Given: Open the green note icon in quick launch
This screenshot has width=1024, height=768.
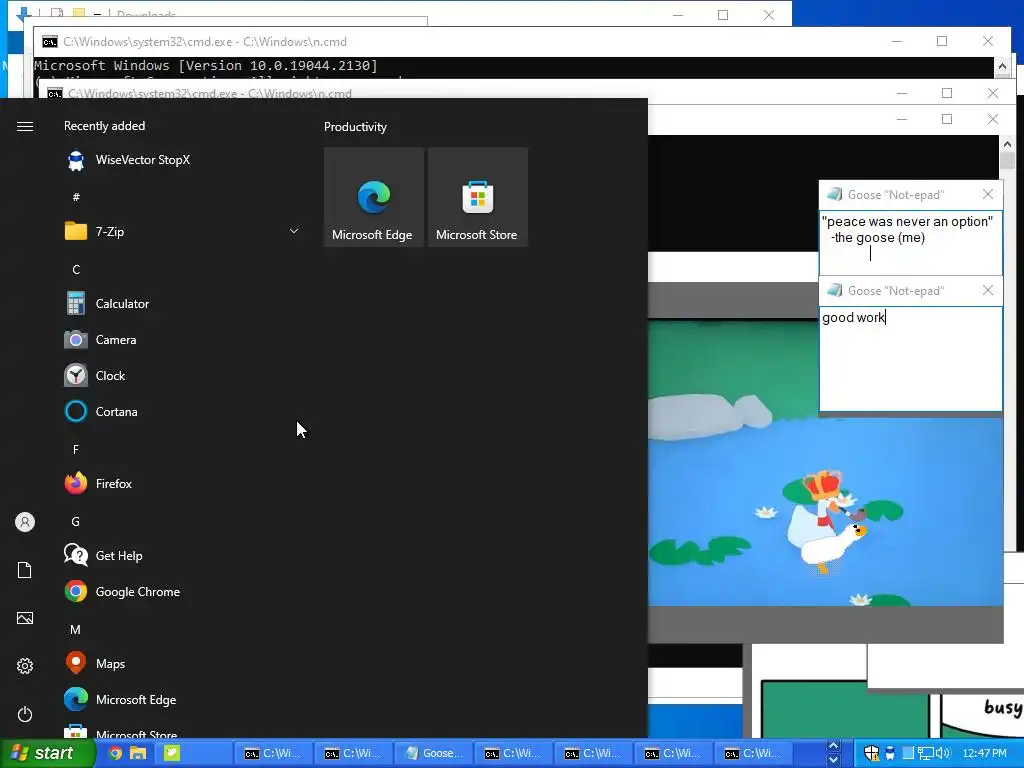Looking at the screenshot, I should pyautogui.click(x=171, y=754).
